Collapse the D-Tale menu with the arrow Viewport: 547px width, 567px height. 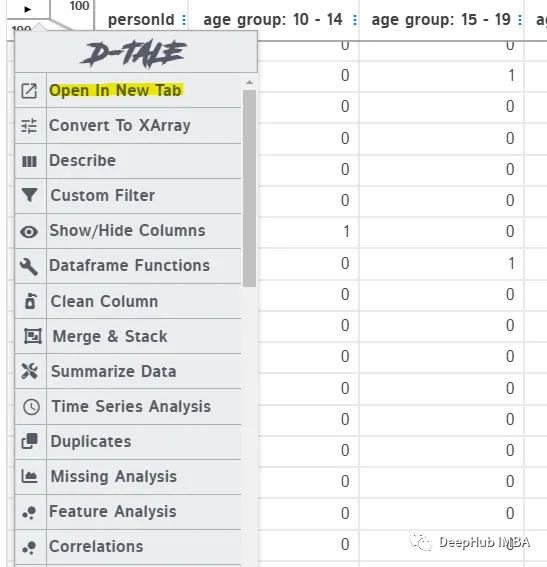27,9
